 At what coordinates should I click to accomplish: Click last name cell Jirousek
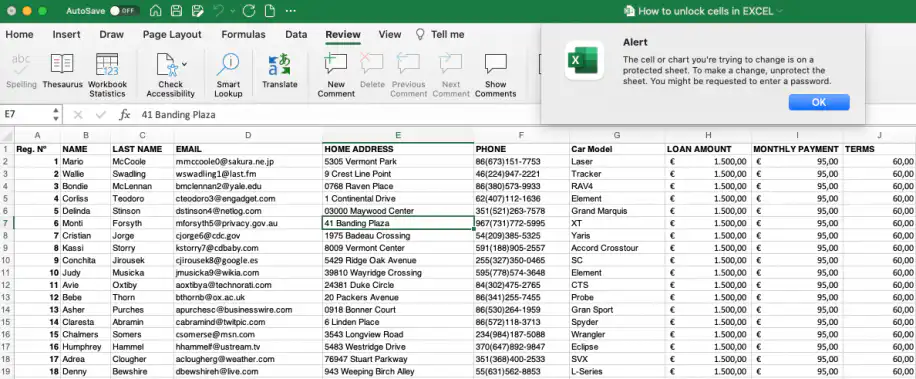142,260
